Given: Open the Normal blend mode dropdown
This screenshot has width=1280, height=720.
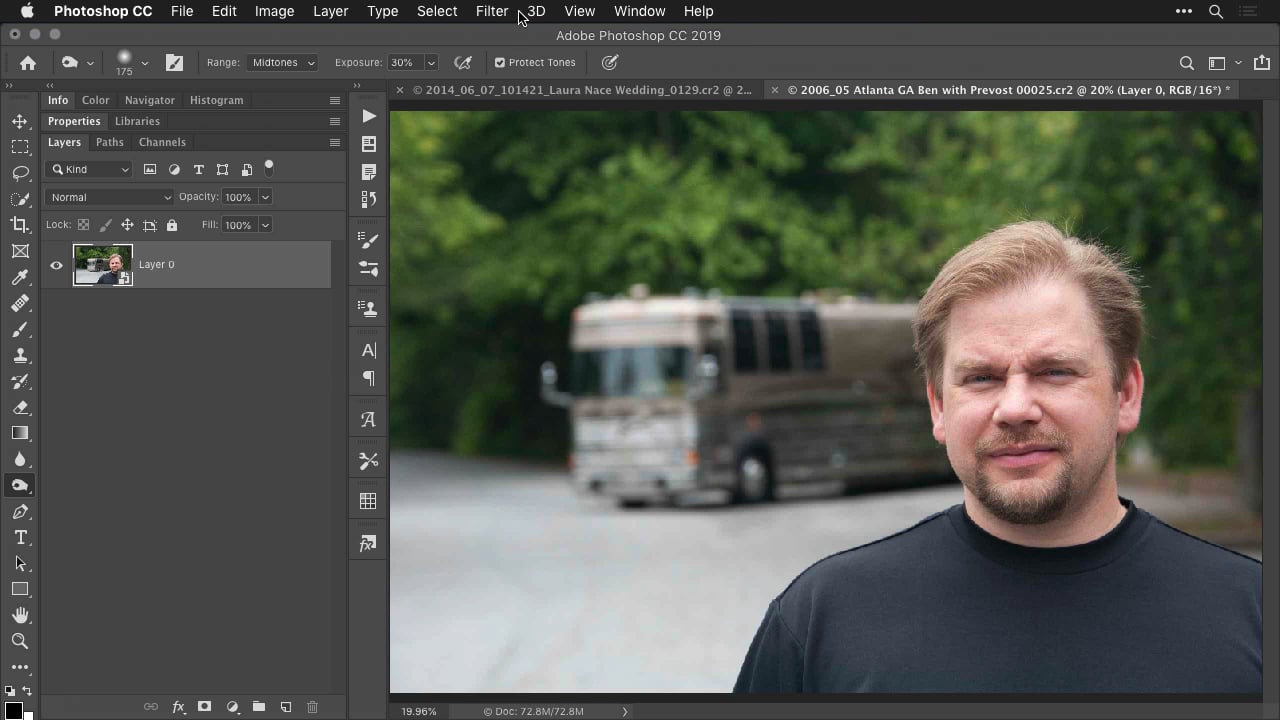Looking at the screenshot, I should coord(109,197).
